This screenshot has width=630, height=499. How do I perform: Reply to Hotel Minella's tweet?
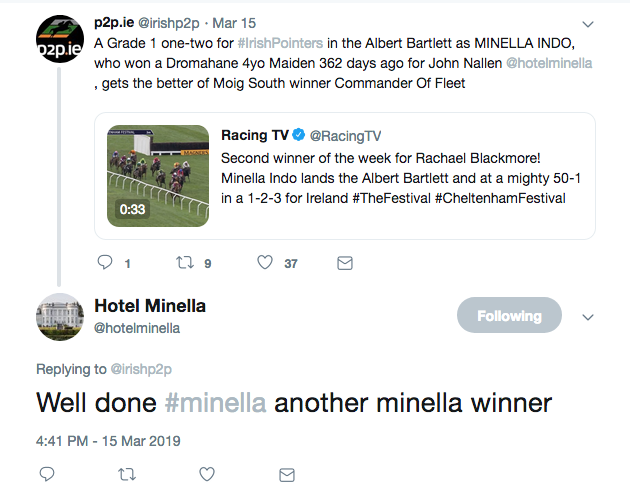coord(47,474)
